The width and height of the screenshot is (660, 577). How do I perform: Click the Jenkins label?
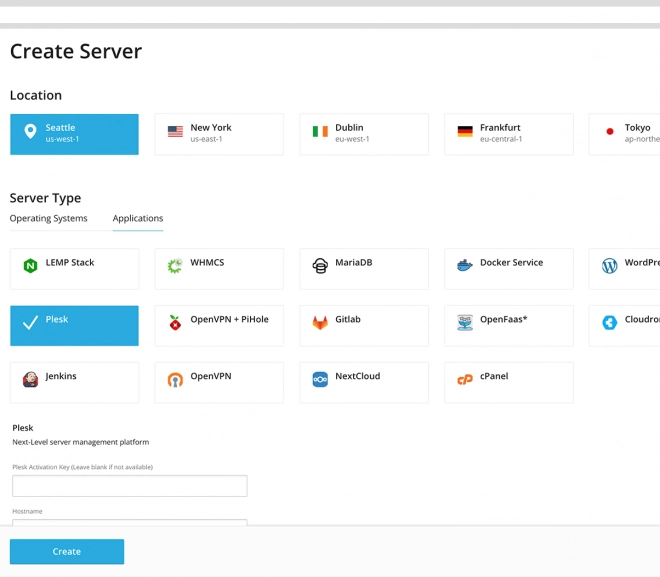pos(61,376)
